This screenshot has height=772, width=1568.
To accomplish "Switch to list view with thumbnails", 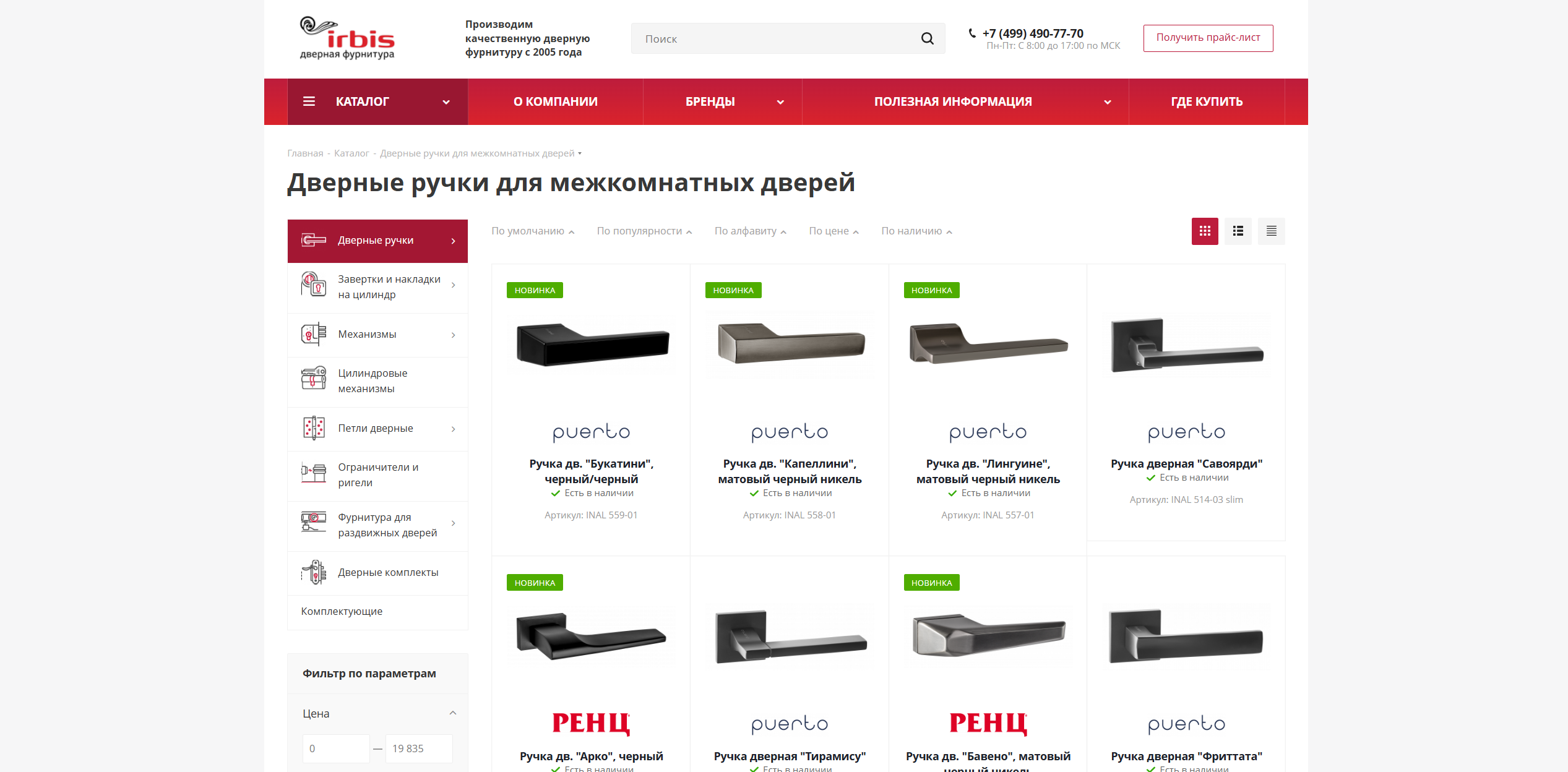I will (x=1238, y=231).
